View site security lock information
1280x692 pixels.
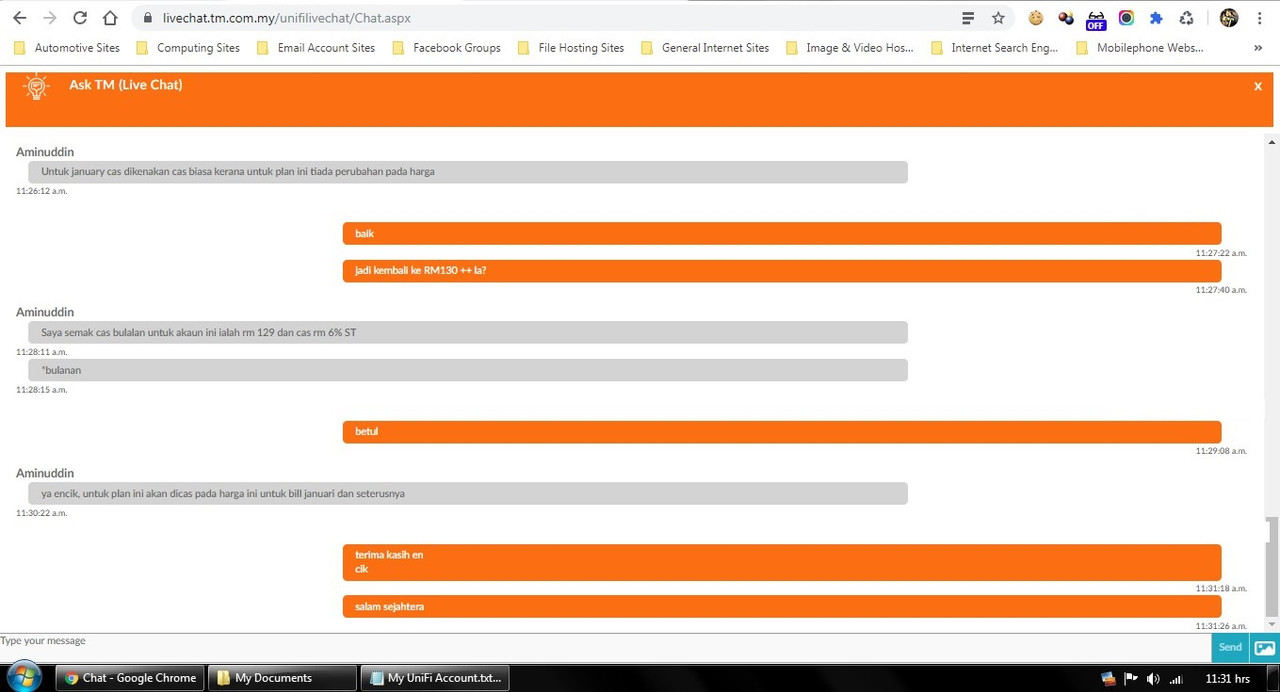(147, 18)
